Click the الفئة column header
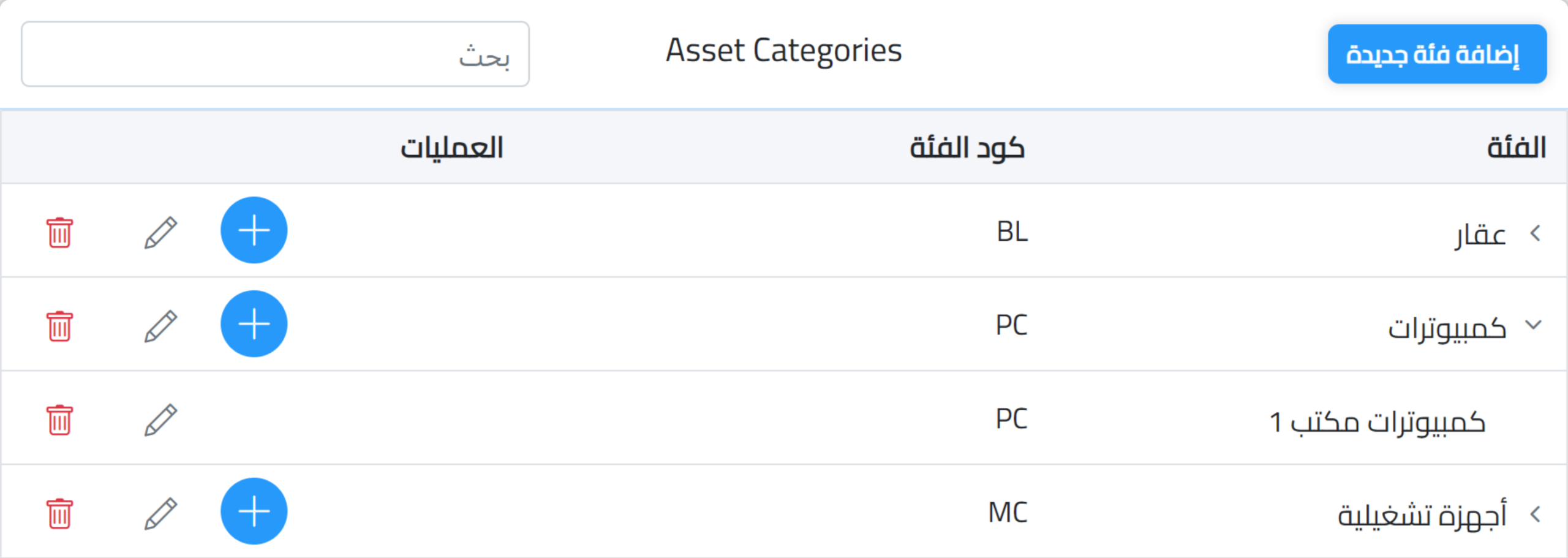 (1516, 148)
